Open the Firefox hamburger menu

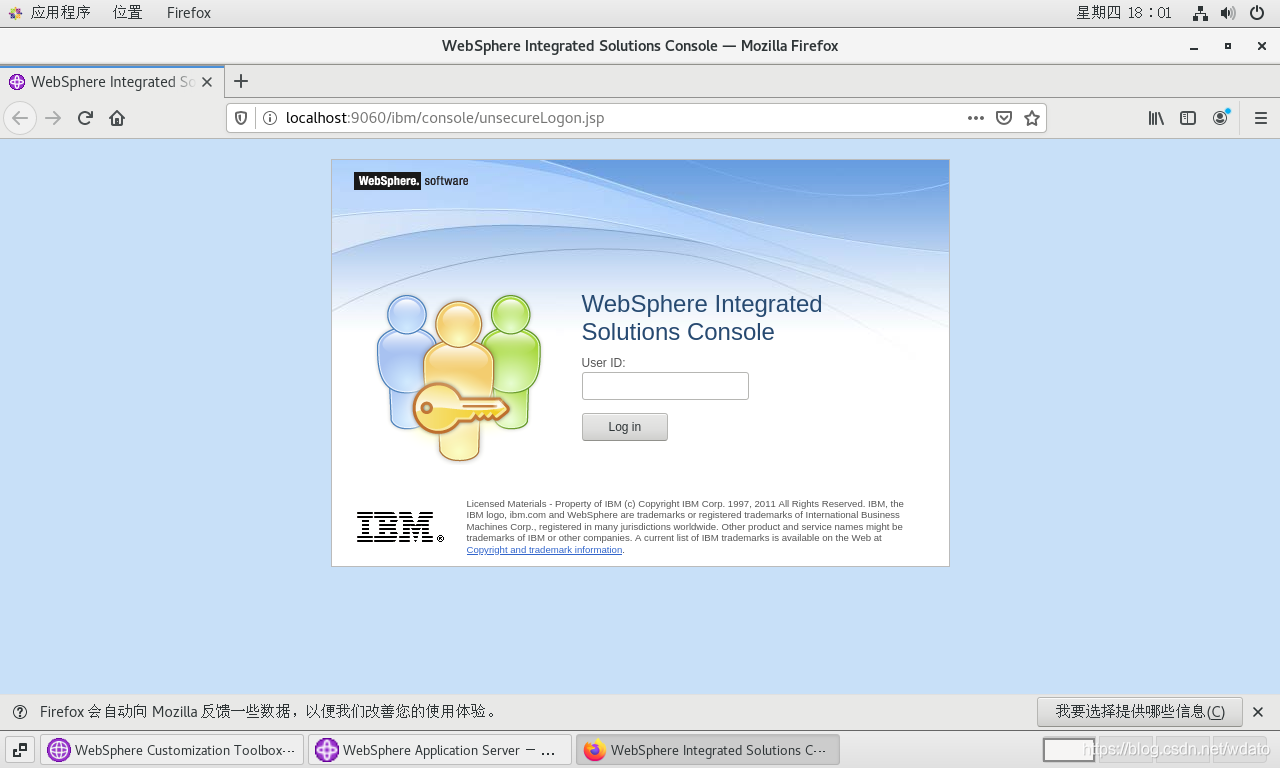(1260, 118)
